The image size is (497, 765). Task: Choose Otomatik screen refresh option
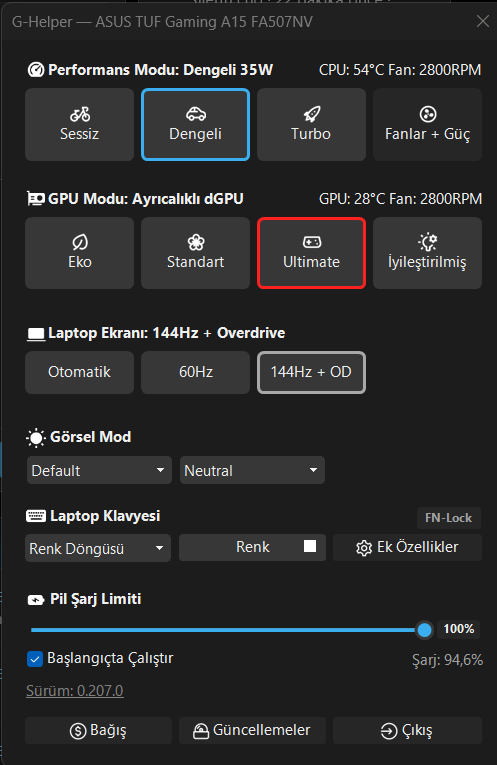pos(80,372)
